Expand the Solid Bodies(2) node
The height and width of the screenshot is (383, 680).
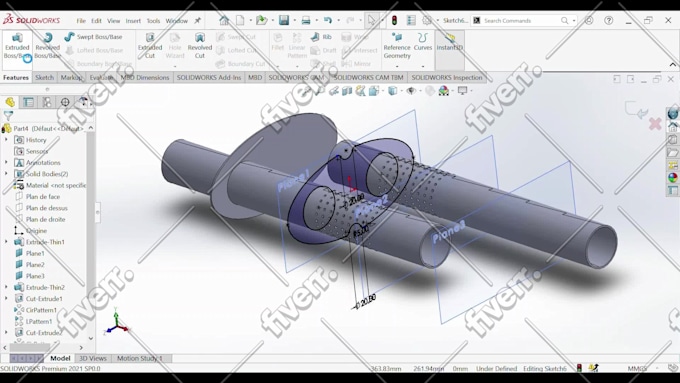point(6,173)
